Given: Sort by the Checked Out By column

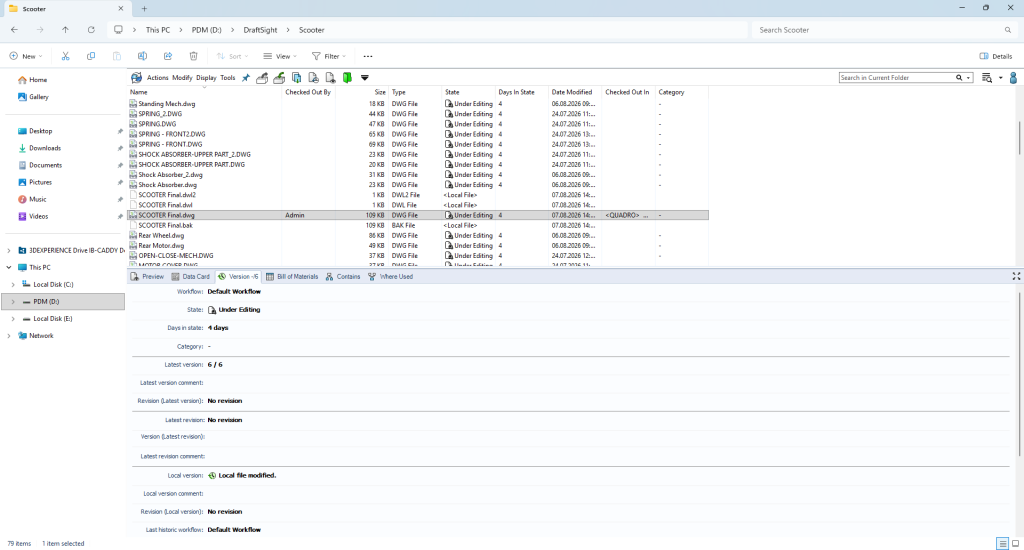Looking at the screenshot, I should [x=308, y=92].
